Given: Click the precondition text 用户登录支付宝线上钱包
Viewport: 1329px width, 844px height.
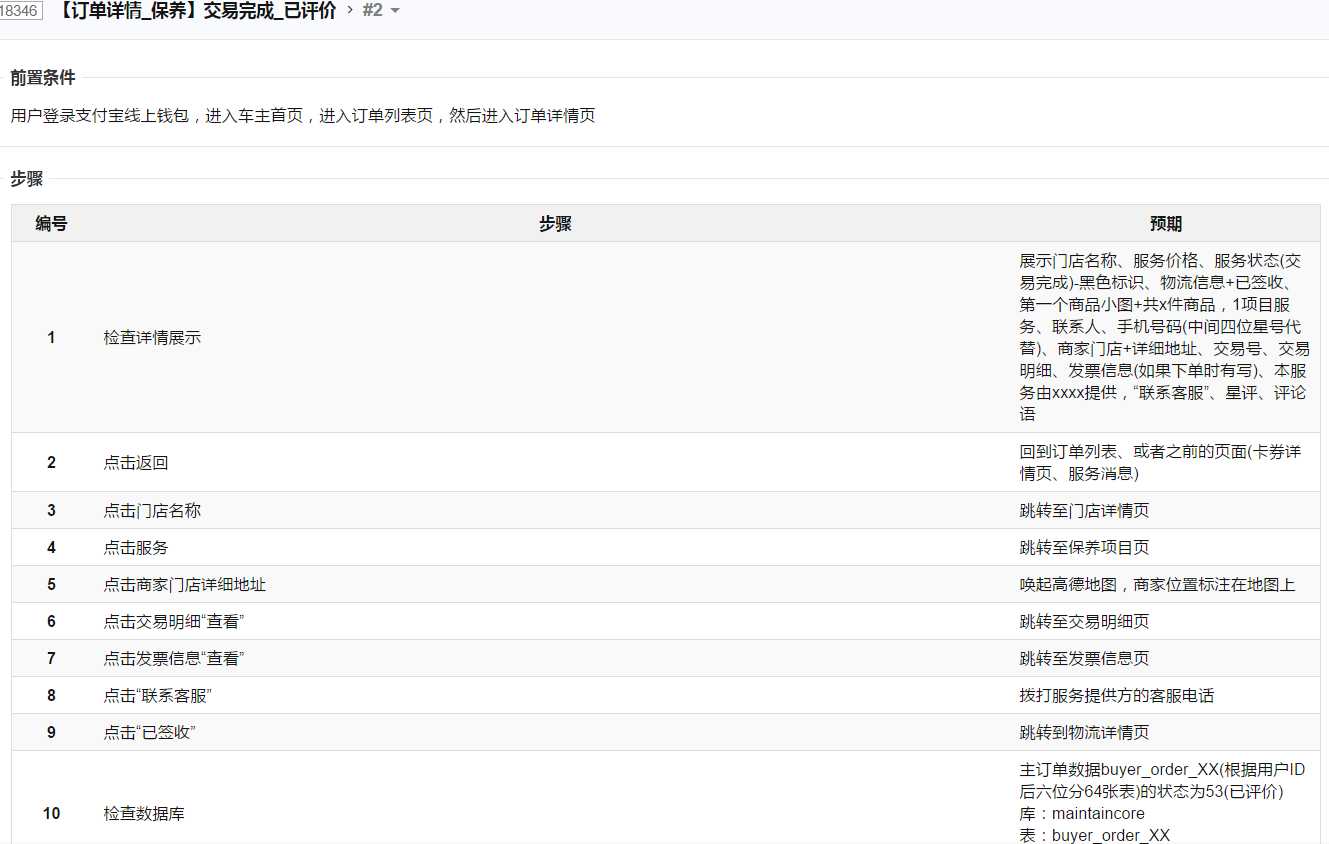Looking at the screenshot, I should click(100, 116).
